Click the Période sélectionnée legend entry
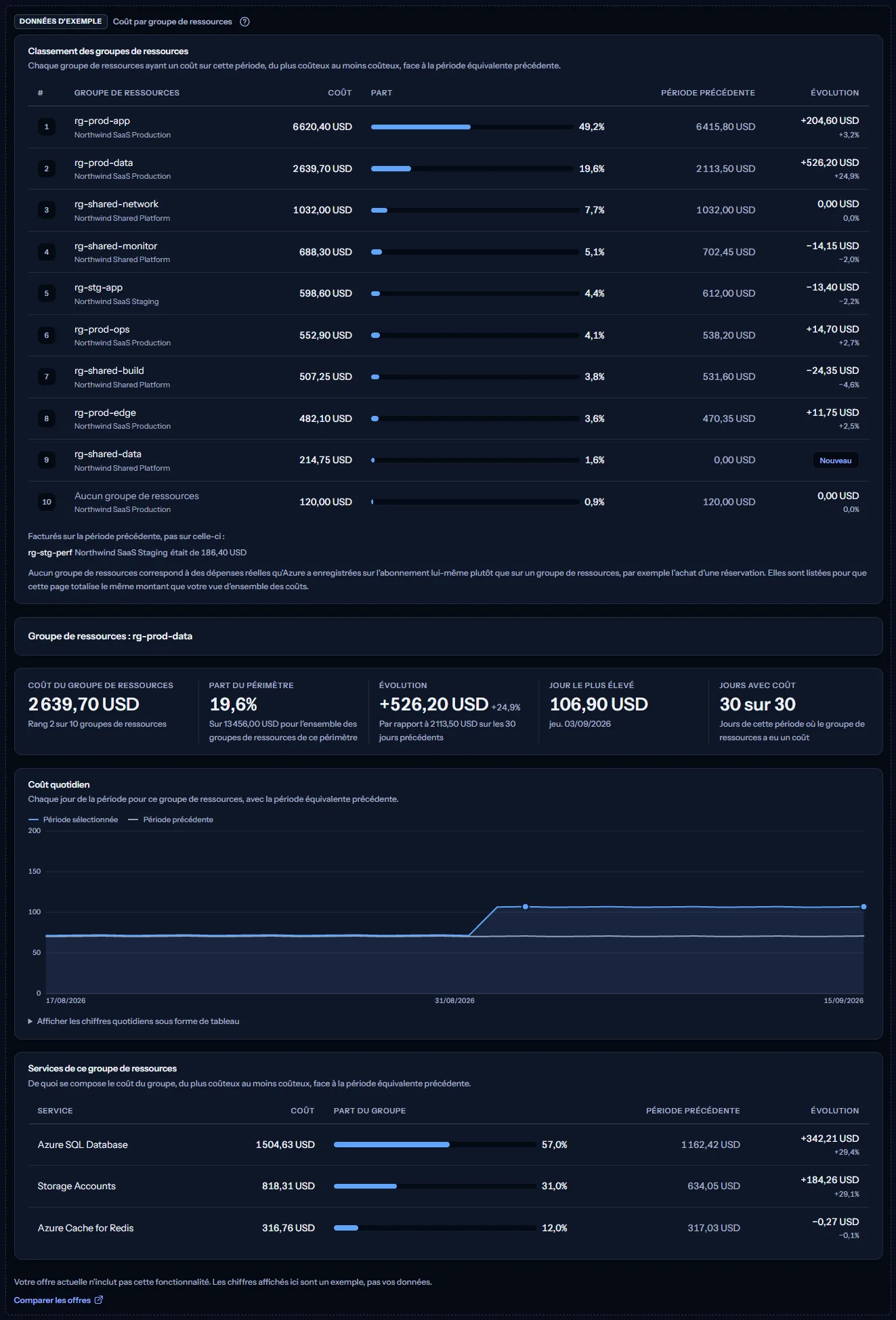 coord(73,819)
